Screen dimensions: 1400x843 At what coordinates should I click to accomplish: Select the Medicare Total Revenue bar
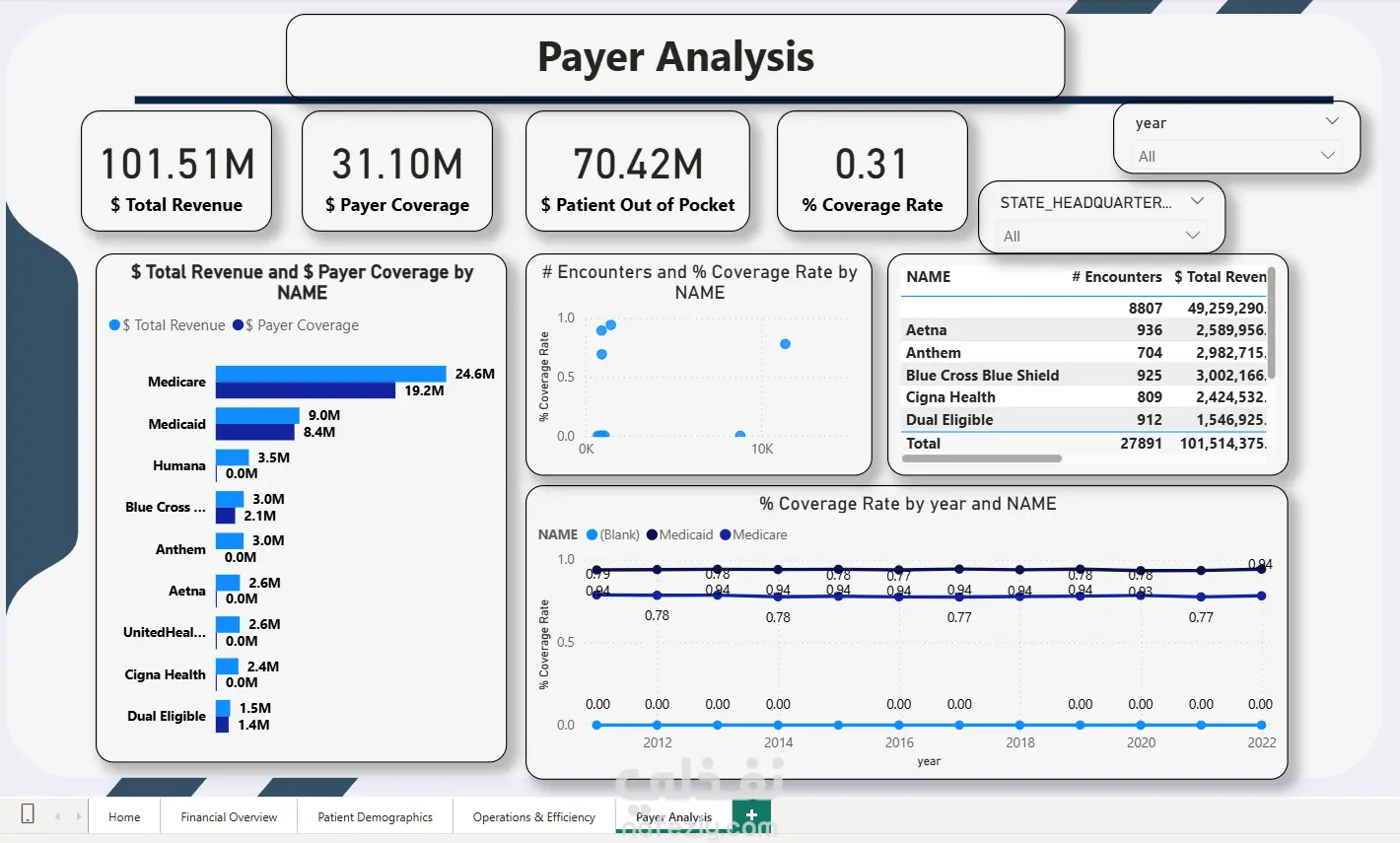332,374
